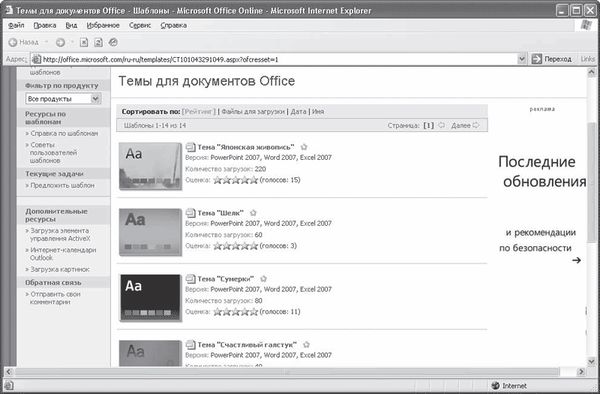Click the Тема "Шелк" title link

tap(220, 213)
